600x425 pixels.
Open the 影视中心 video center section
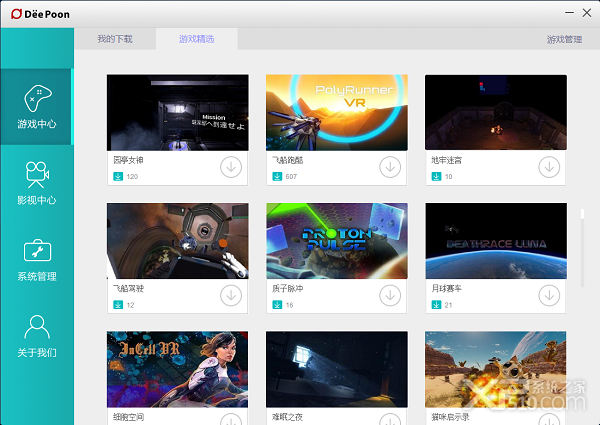click(x=37, y=183)
